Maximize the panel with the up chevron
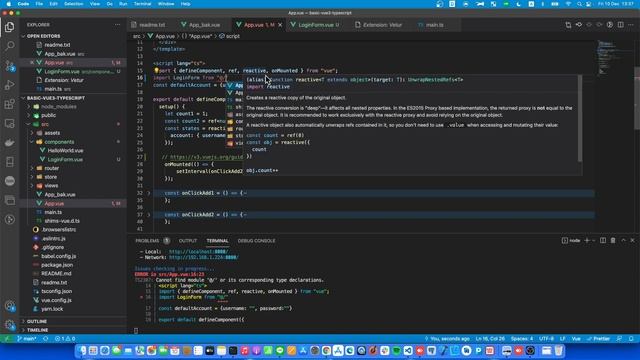This screenshot has height=360, width=640. pyautogui.click(x=623, y=240)
